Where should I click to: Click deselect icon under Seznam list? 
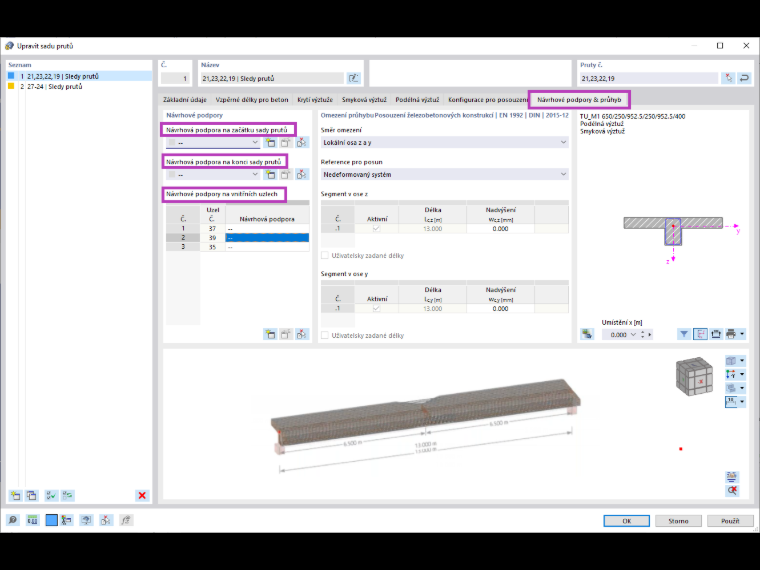(67, 495)
